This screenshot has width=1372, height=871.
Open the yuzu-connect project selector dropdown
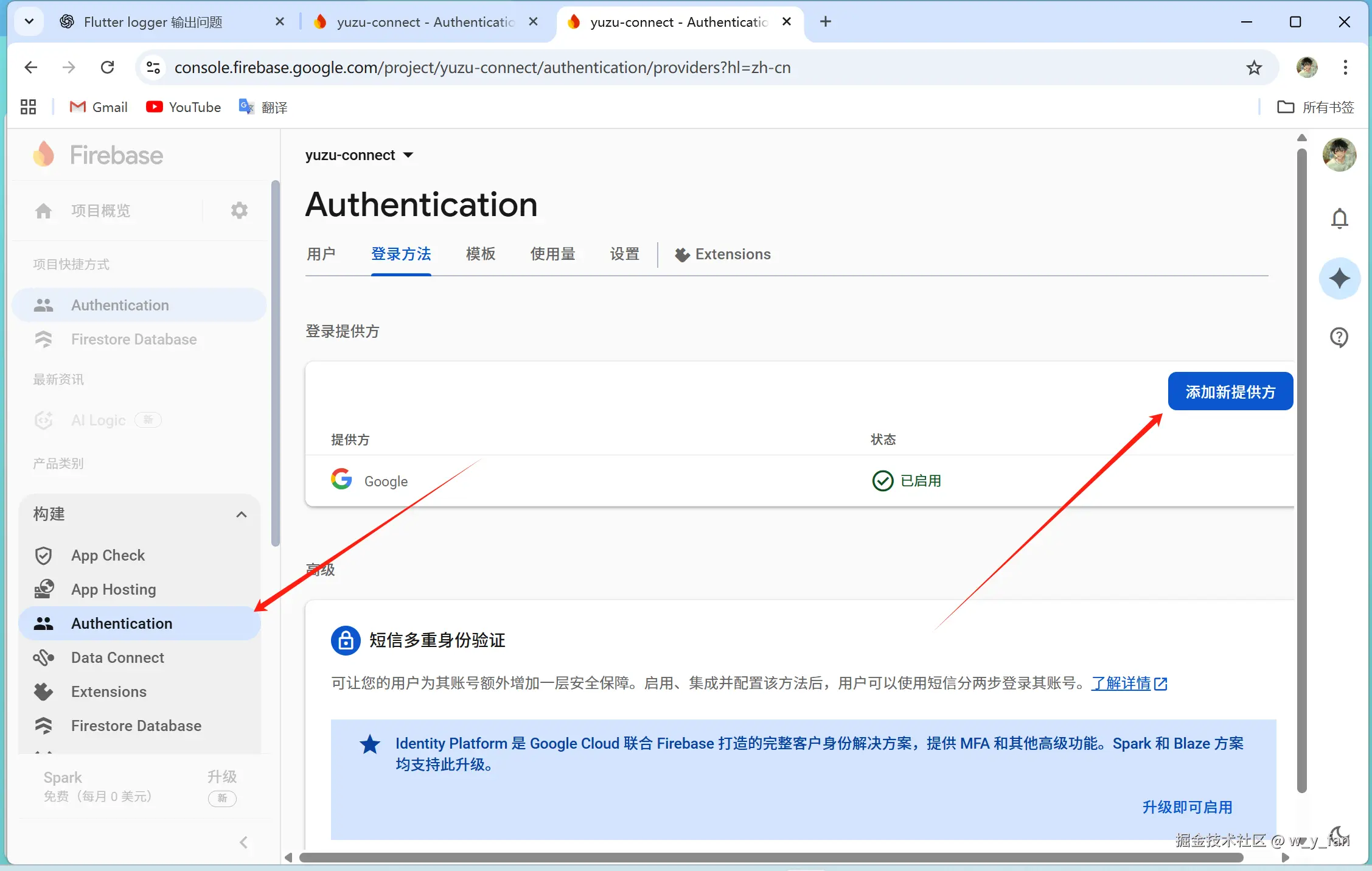(x=360, y=155)
